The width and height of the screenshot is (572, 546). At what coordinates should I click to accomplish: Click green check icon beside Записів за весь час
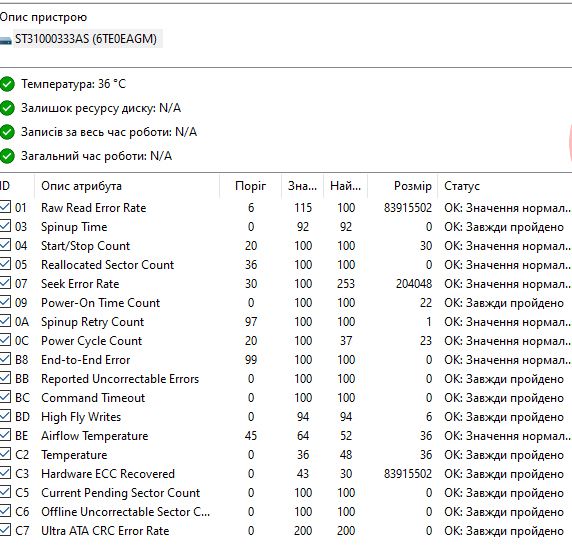pyautogui.click(x=7, y=132)
